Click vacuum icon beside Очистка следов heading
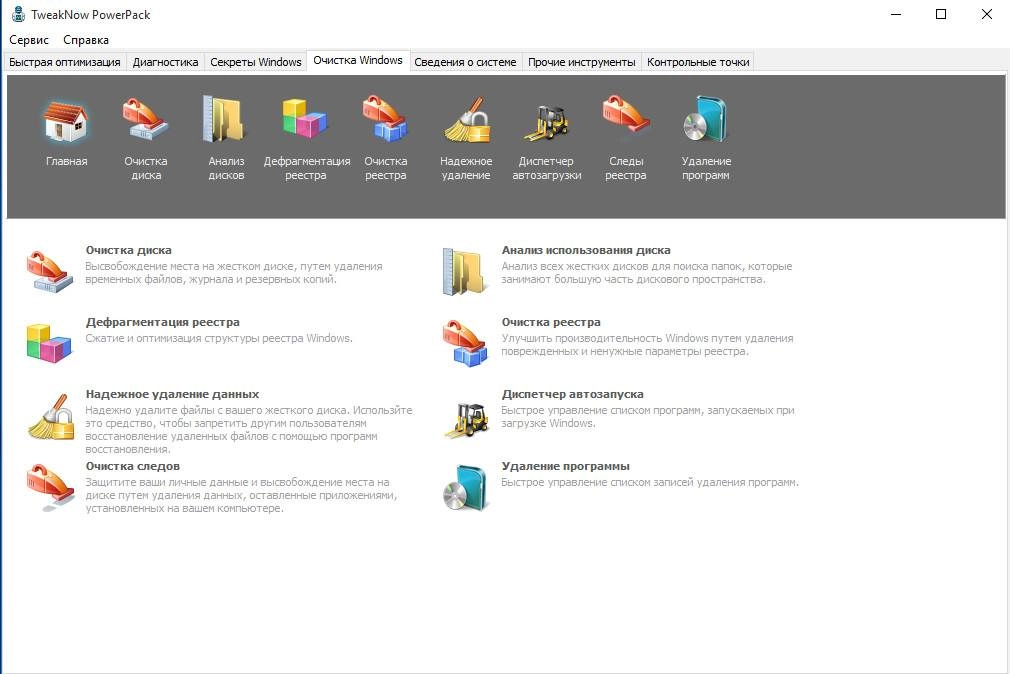1010x674 pixels. tap(50, 488)
